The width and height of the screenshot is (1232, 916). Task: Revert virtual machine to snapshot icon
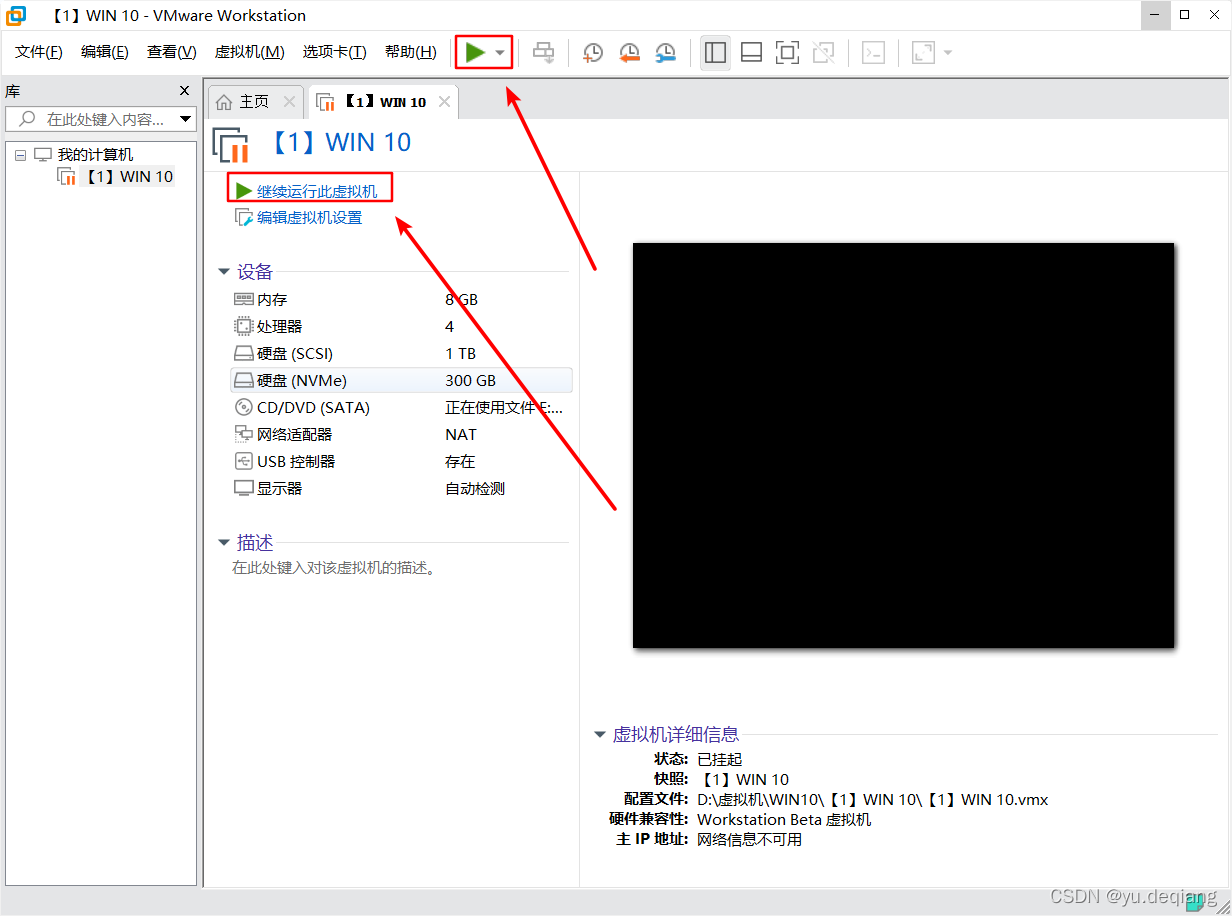tap(629, 53)
